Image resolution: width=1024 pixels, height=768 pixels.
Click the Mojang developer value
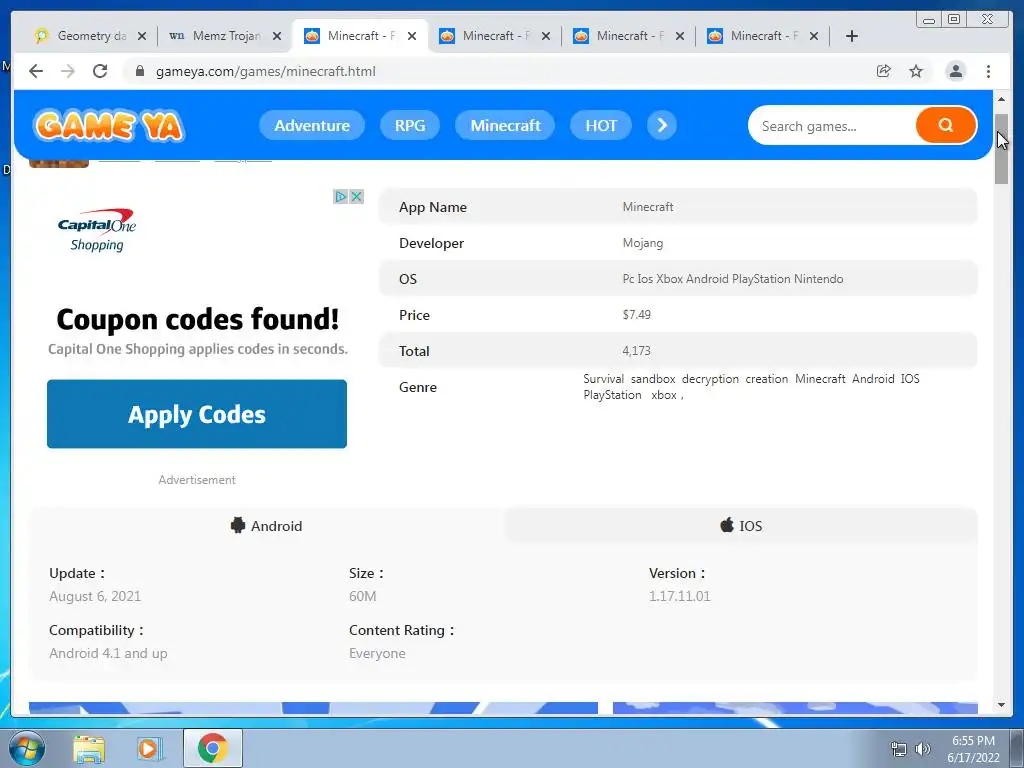pos(643,243)
